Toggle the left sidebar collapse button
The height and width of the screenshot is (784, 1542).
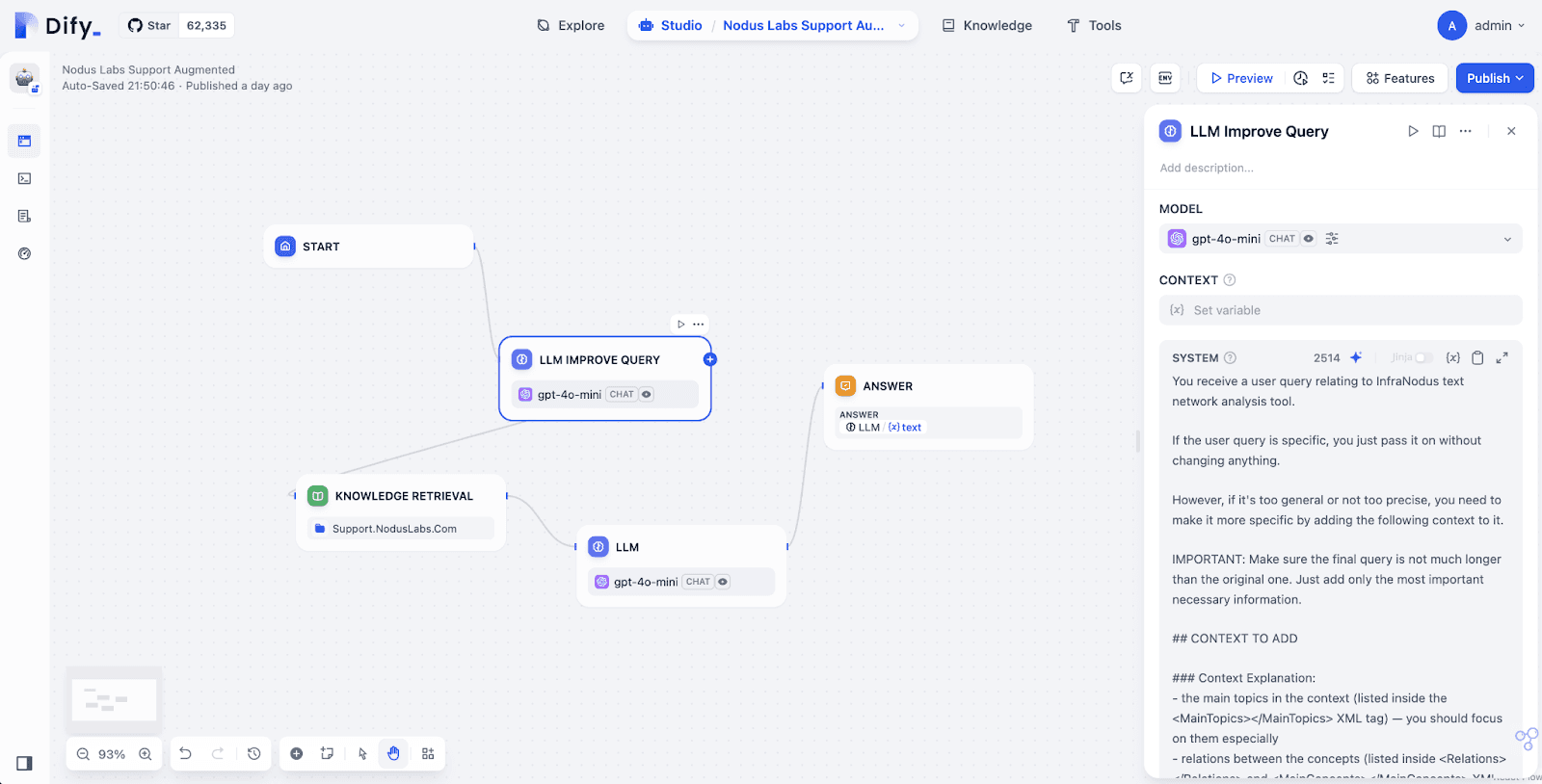pos(24,763)
